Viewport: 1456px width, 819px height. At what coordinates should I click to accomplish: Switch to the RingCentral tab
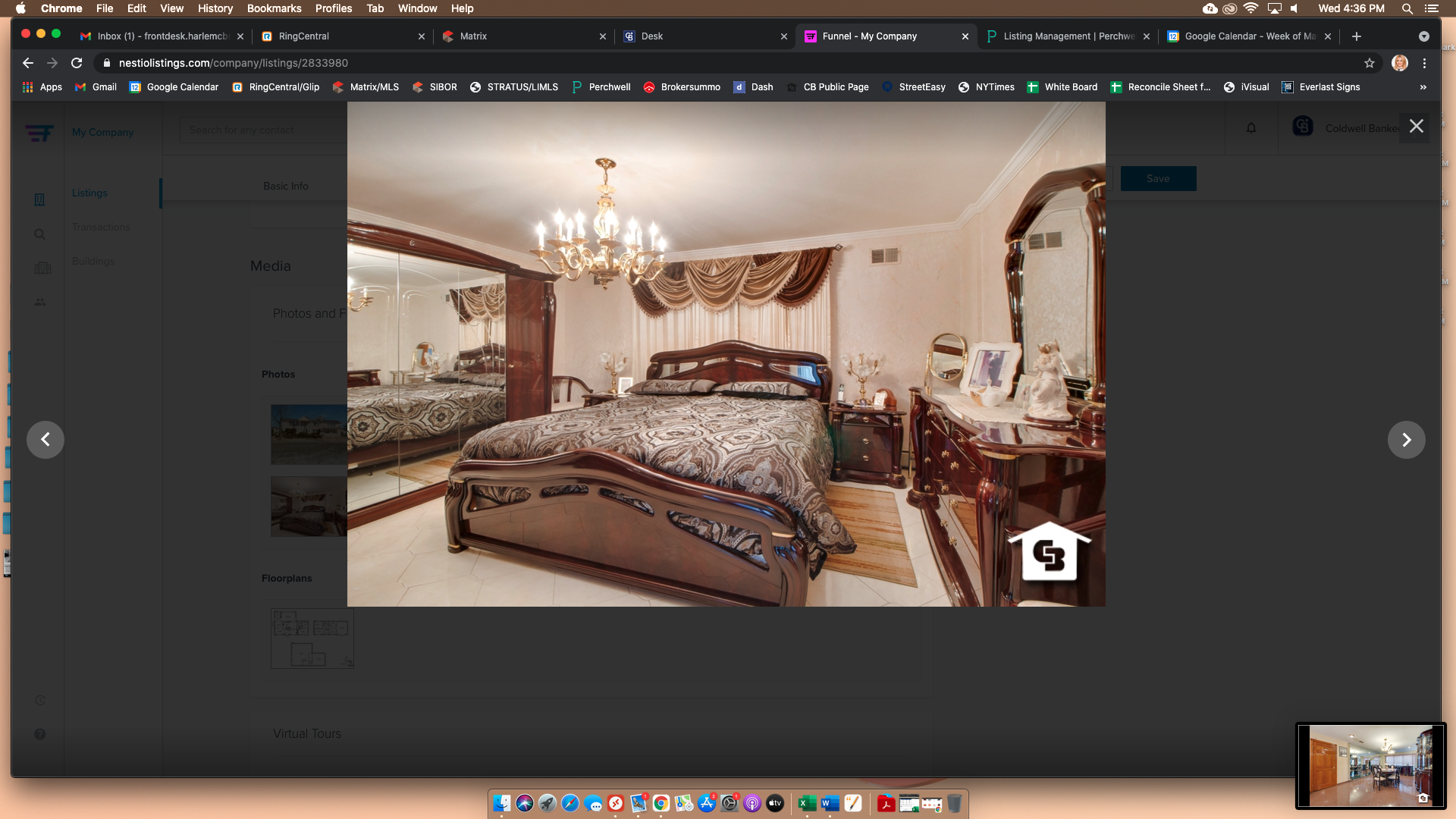click(343, 36)
